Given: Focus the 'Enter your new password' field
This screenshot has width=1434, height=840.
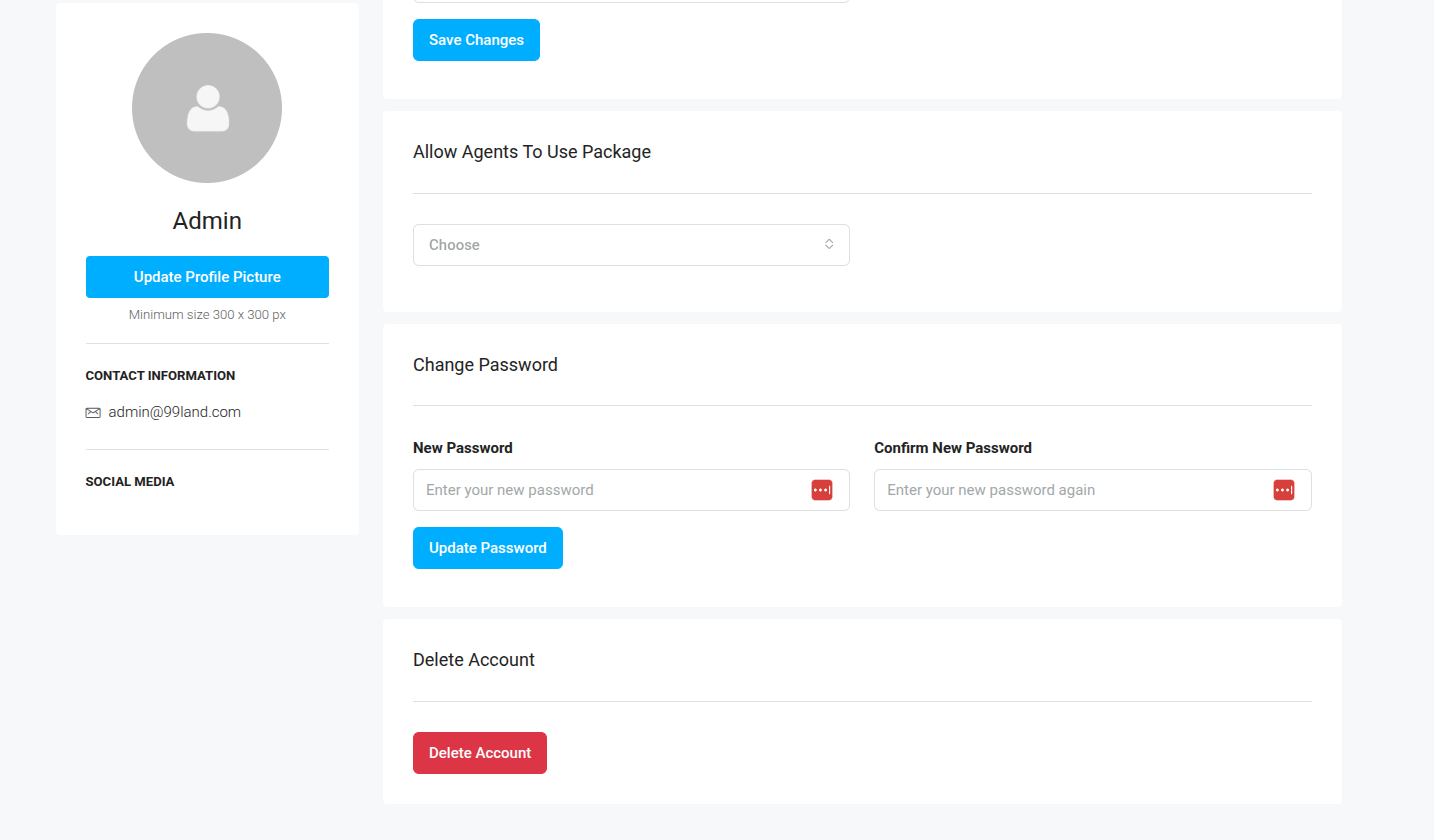Looking at the screenshot, I should (x=610, y=490).
